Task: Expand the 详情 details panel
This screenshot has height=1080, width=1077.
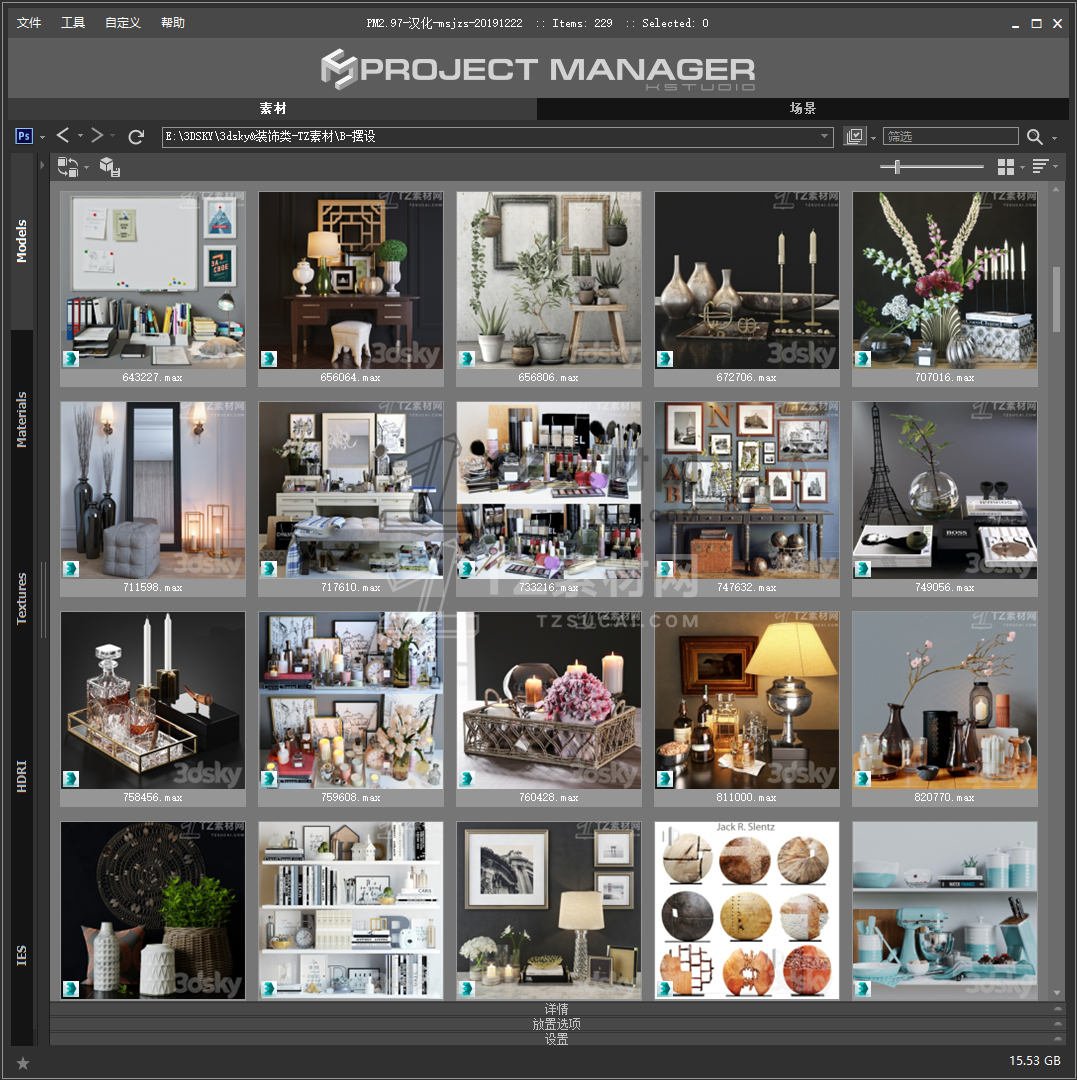Action: (556, 1009)
